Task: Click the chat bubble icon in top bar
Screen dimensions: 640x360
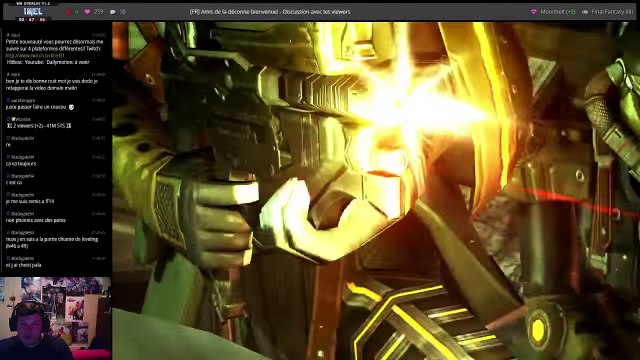Action: point(113,12)
